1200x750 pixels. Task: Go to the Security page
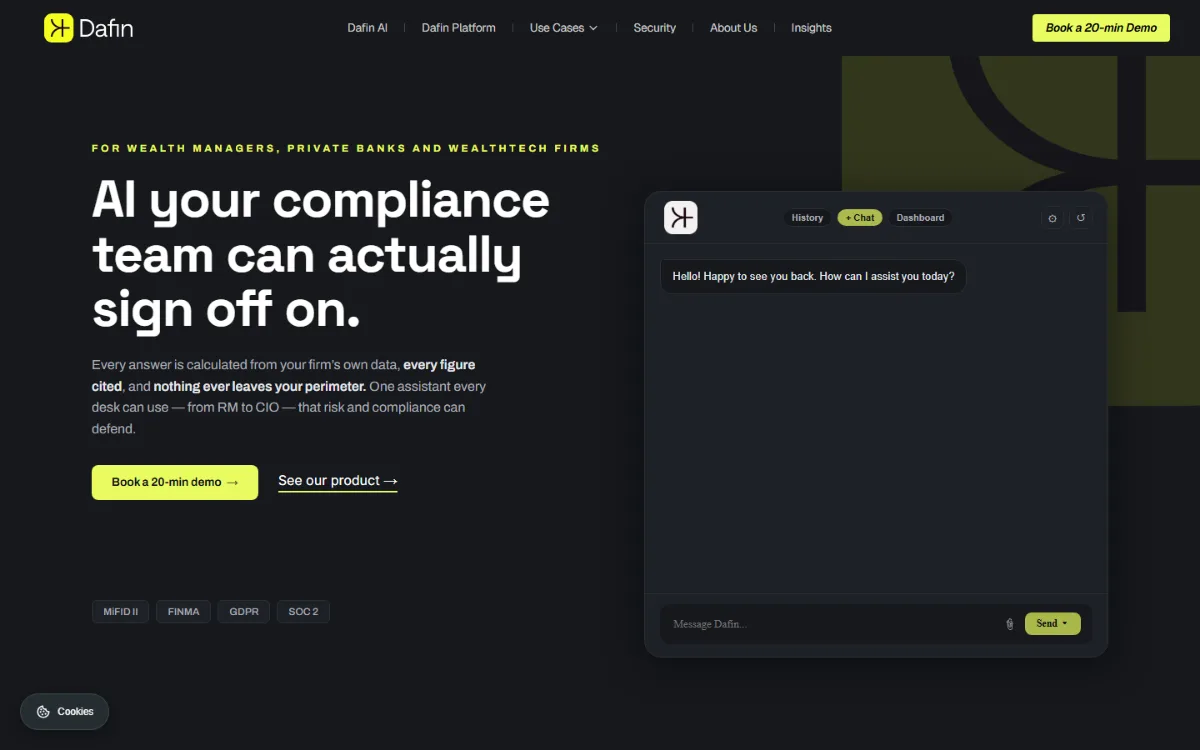(655, 28)
